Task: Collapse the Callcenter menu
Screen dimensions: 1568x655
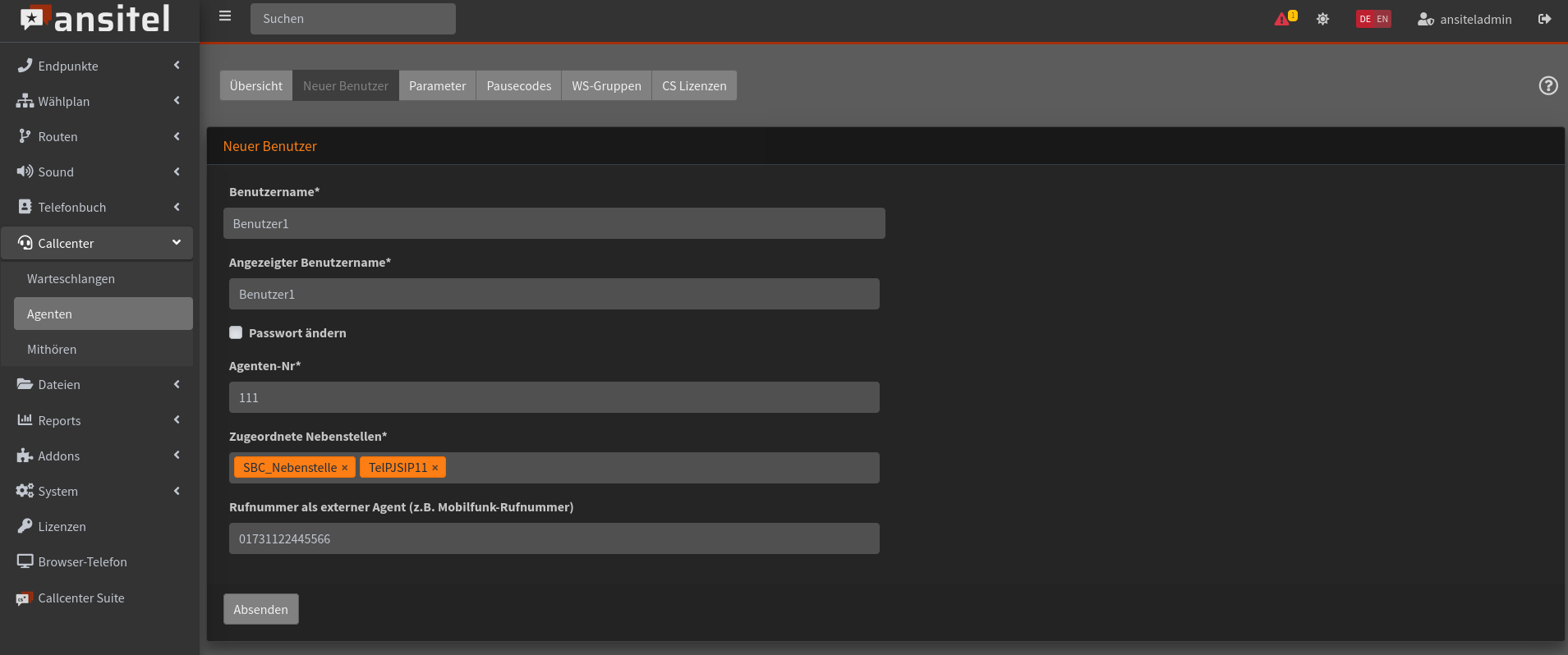Action: pos(97,243)
